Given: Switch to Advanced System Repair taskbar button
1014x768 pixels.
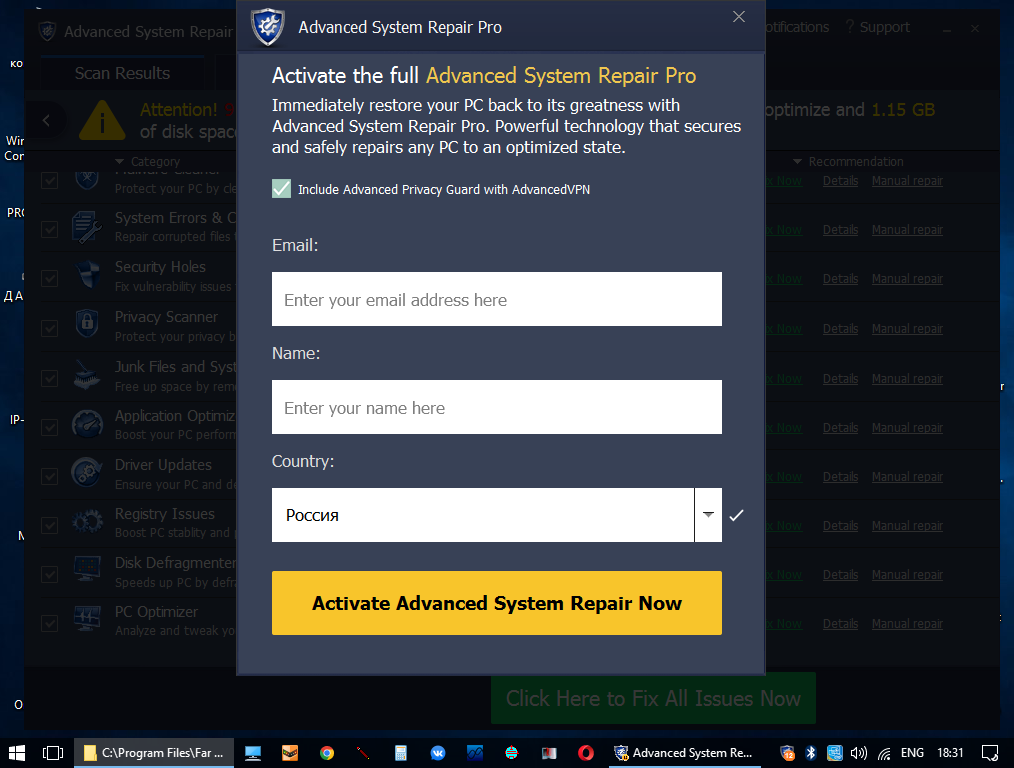Looking at the screenshot, I should coord(684,752).
